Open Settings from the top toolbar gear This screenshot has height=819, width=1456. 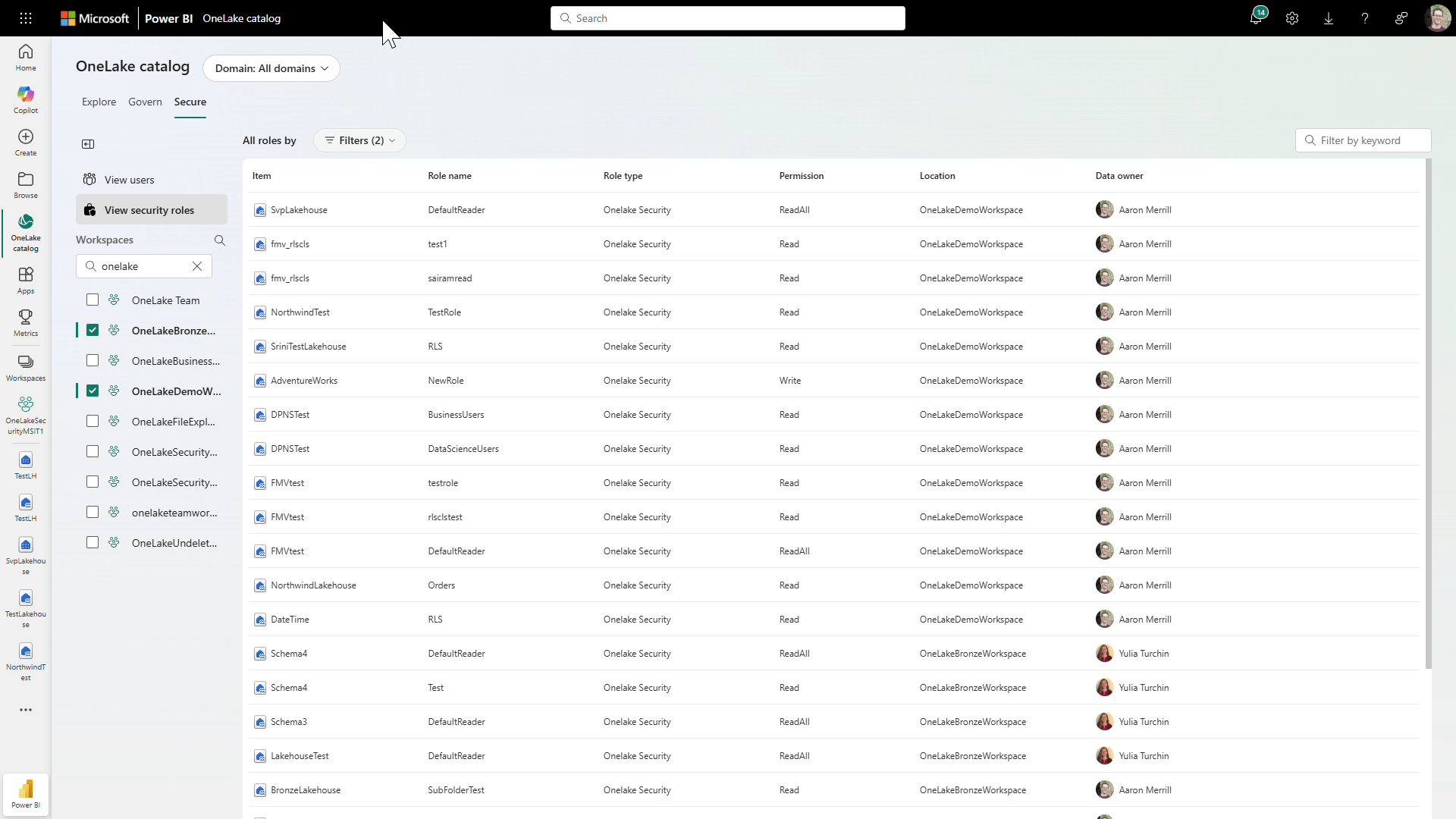click(1292, 17)
